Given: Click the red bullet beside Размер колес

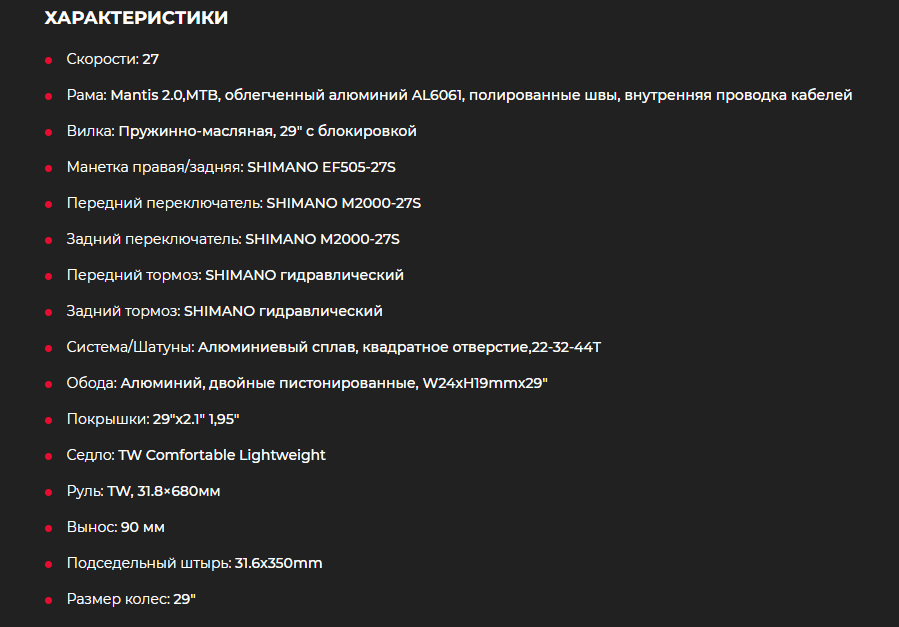Looking at the screenshot, I should [x=49, y=601].
